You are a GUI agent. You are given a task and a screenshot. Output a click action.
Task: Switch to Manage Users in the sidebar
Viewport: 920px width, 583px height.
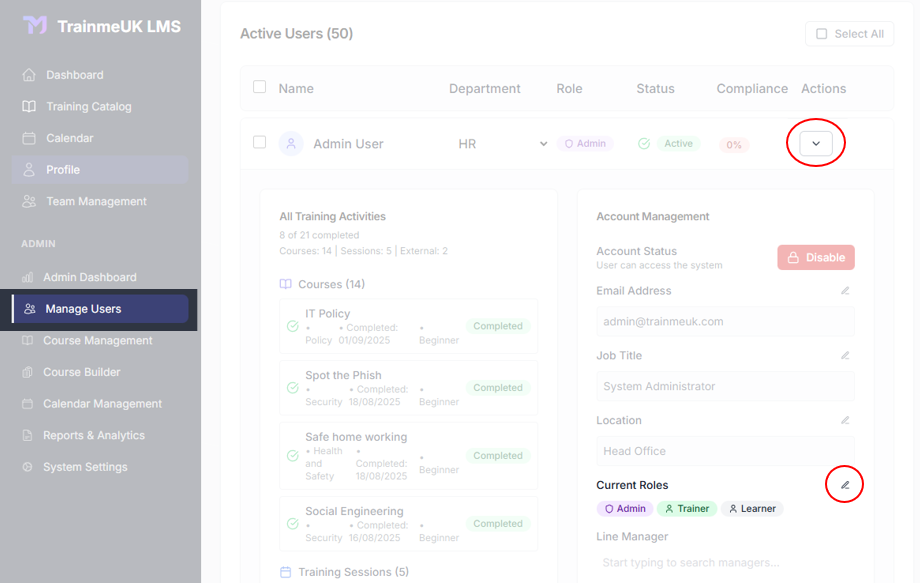[x=27, y=309]
